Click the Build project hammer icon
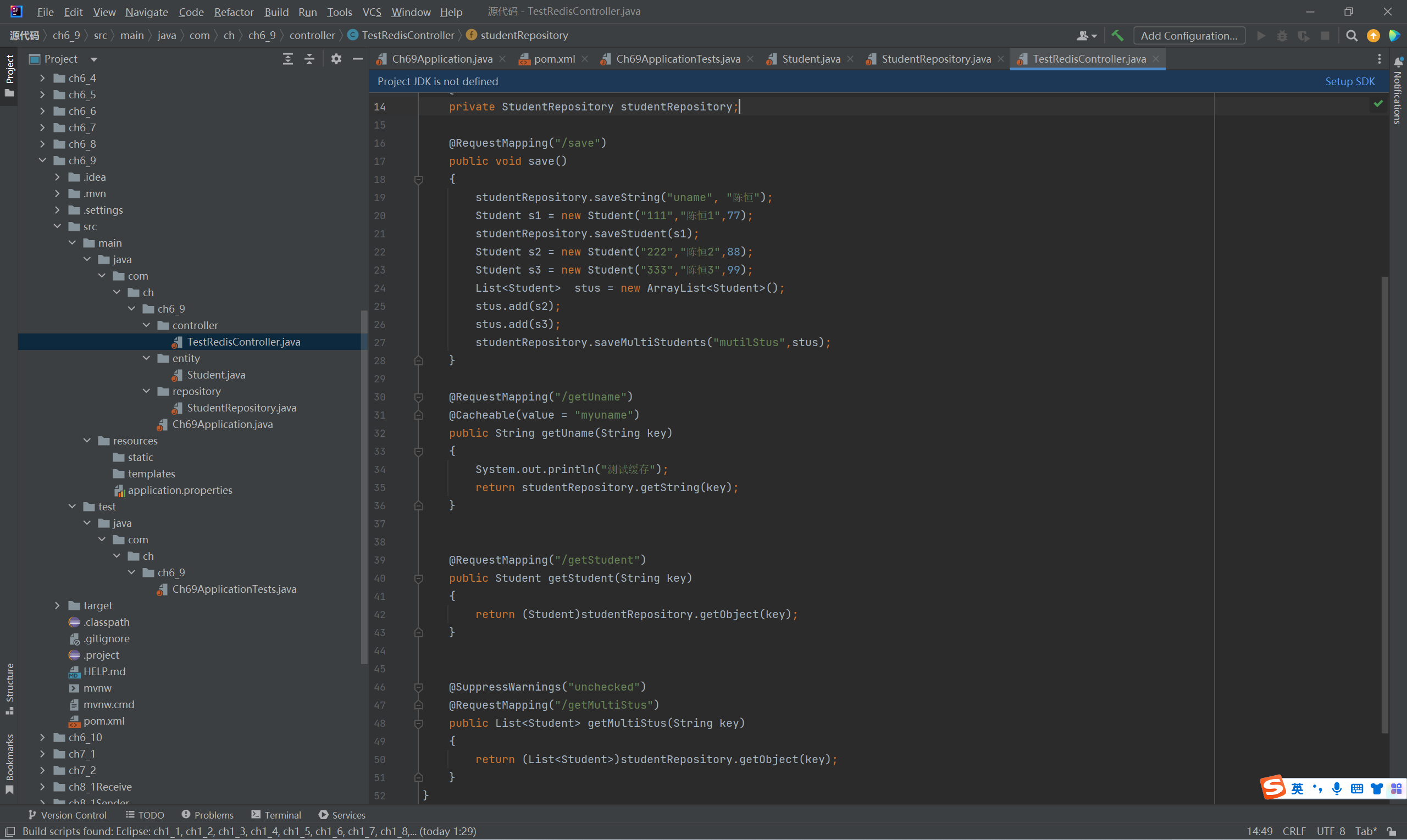1407x840 pixels. click(x=1117, y=36)
